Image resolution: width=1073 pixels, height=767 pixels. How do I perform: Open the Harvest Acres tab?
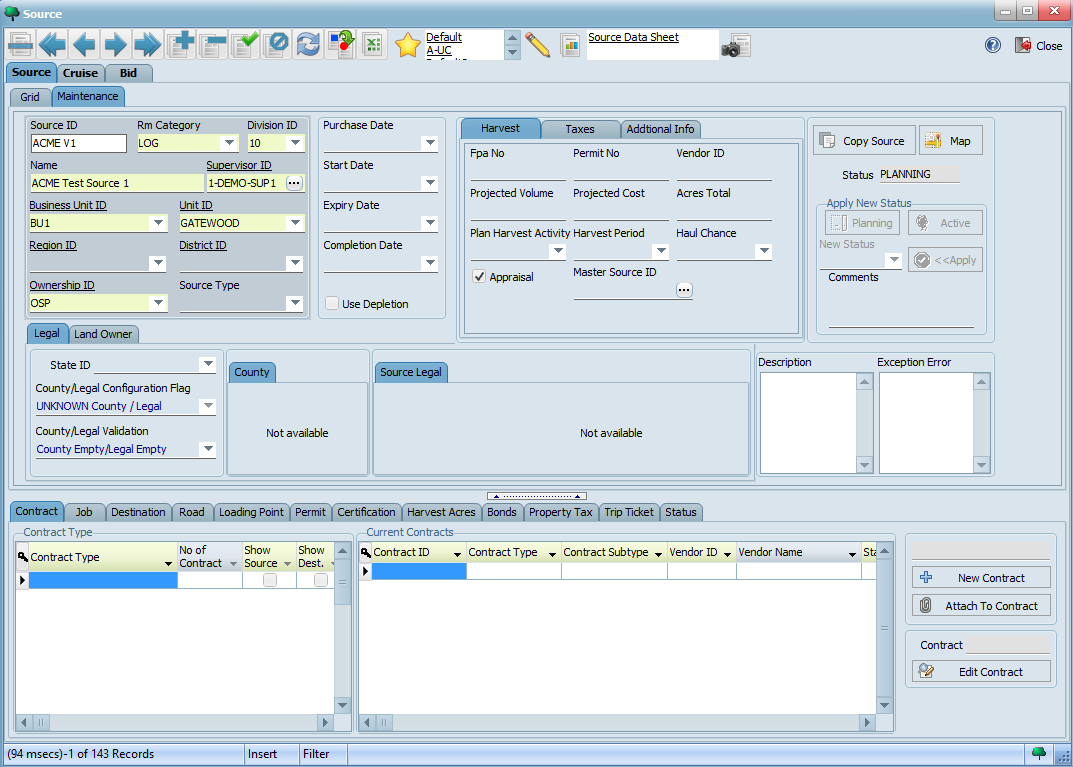pyautogui.click(x=441, y=512)
